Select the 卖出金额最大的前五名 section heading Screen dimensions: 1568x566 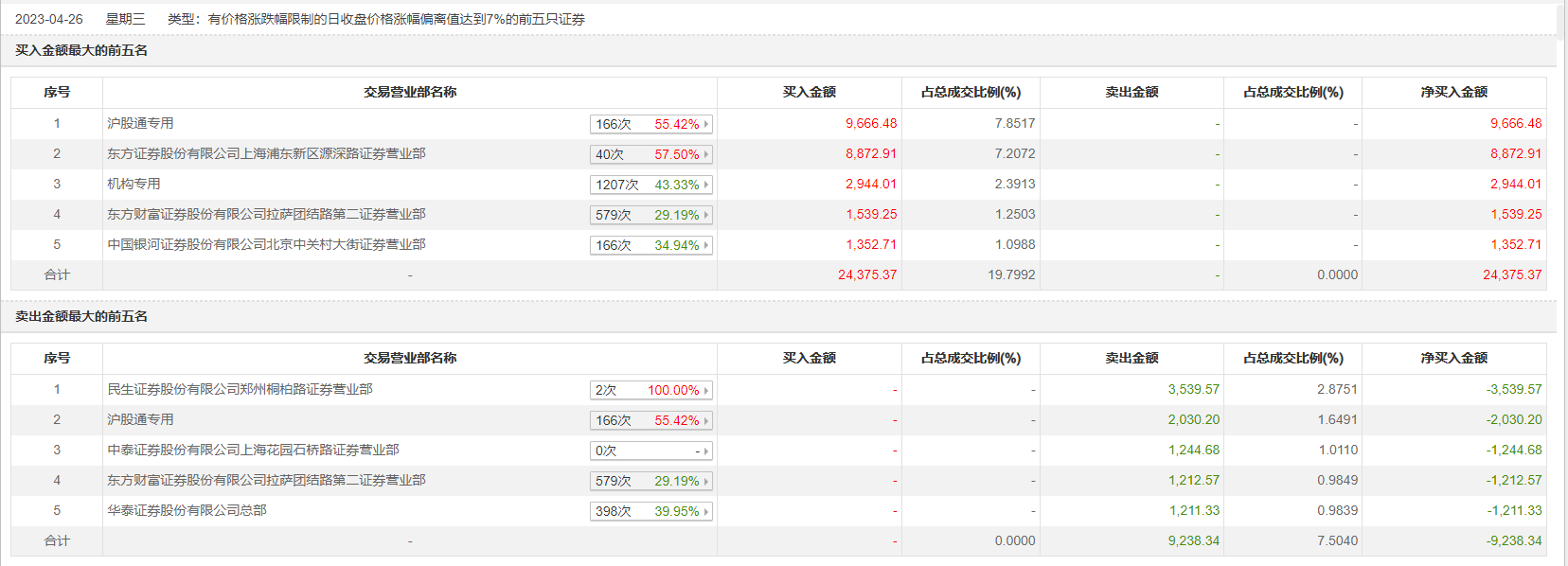click(81, 316)
